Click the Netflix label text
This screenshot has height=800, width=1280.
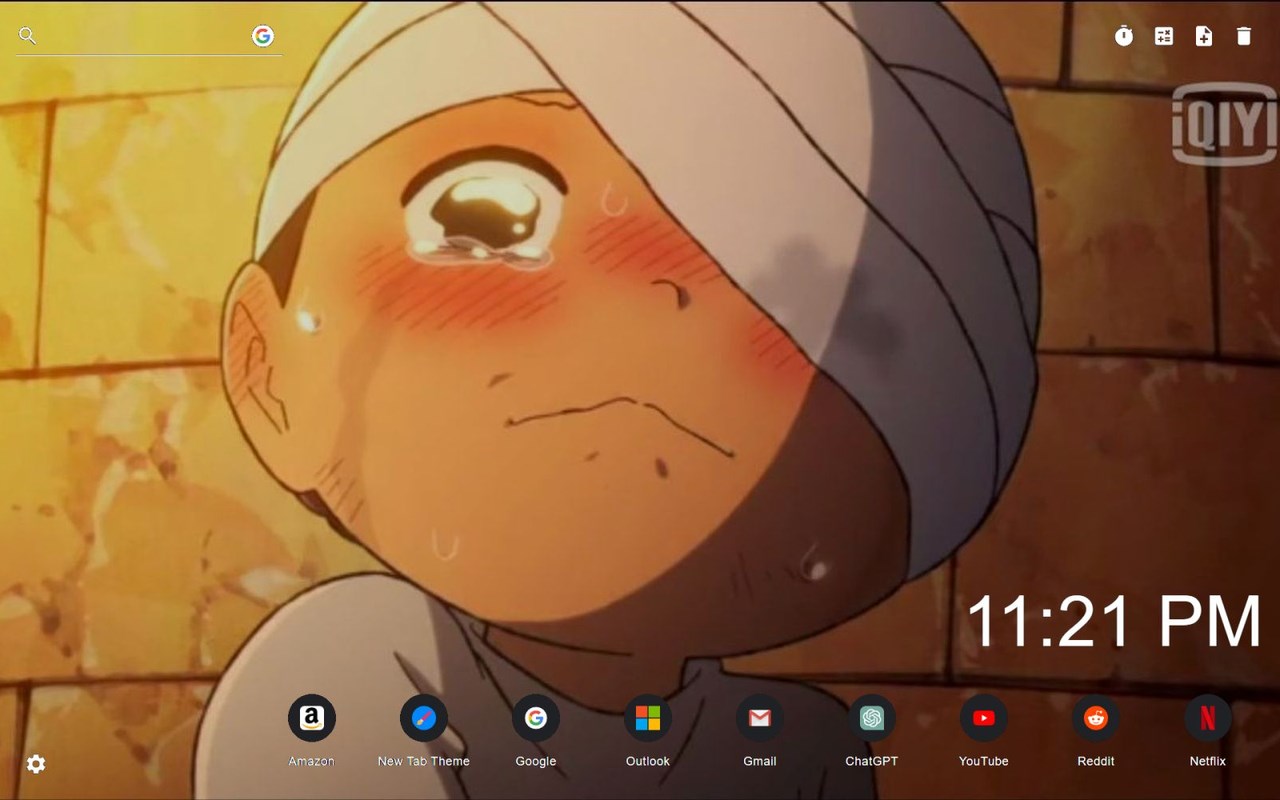pos(1208,761)
